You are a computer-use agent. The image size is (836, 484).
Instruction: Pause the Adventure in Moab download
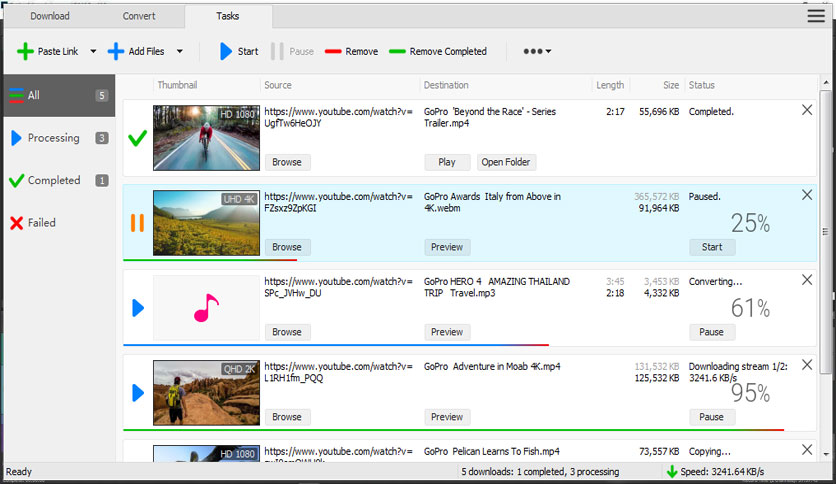tap(711, 417)
